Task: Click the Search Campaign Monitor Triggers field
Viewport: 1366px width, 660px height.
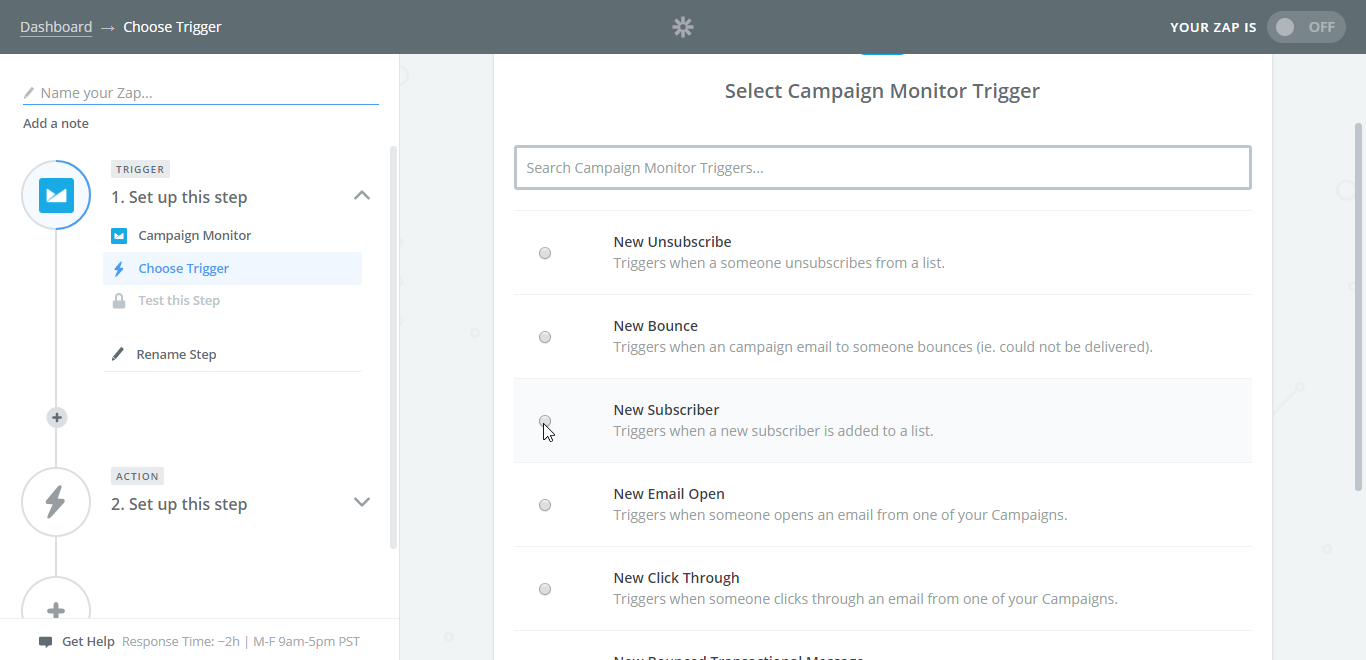Action: [882, 168]
